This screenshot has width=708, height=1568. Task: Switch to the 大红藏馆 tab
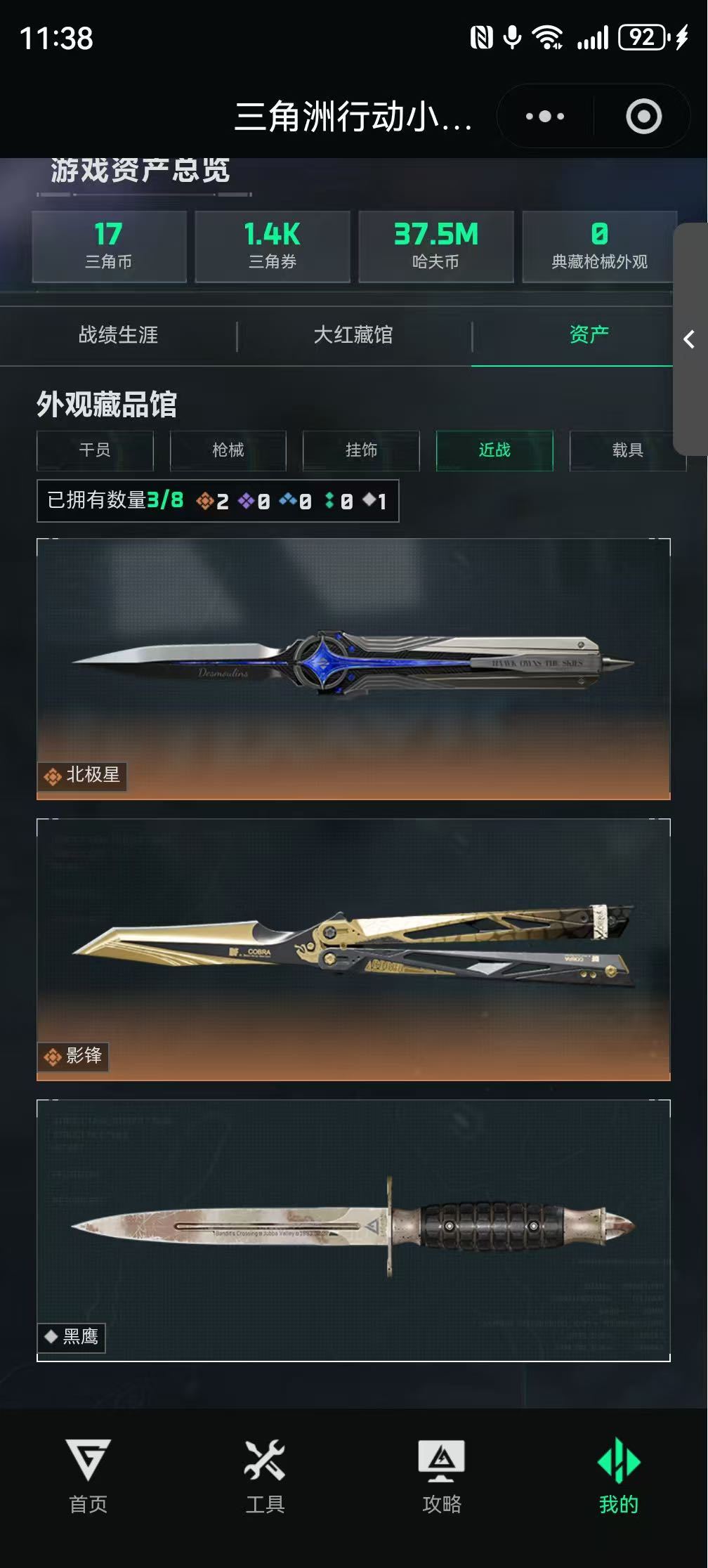(353, 335)
